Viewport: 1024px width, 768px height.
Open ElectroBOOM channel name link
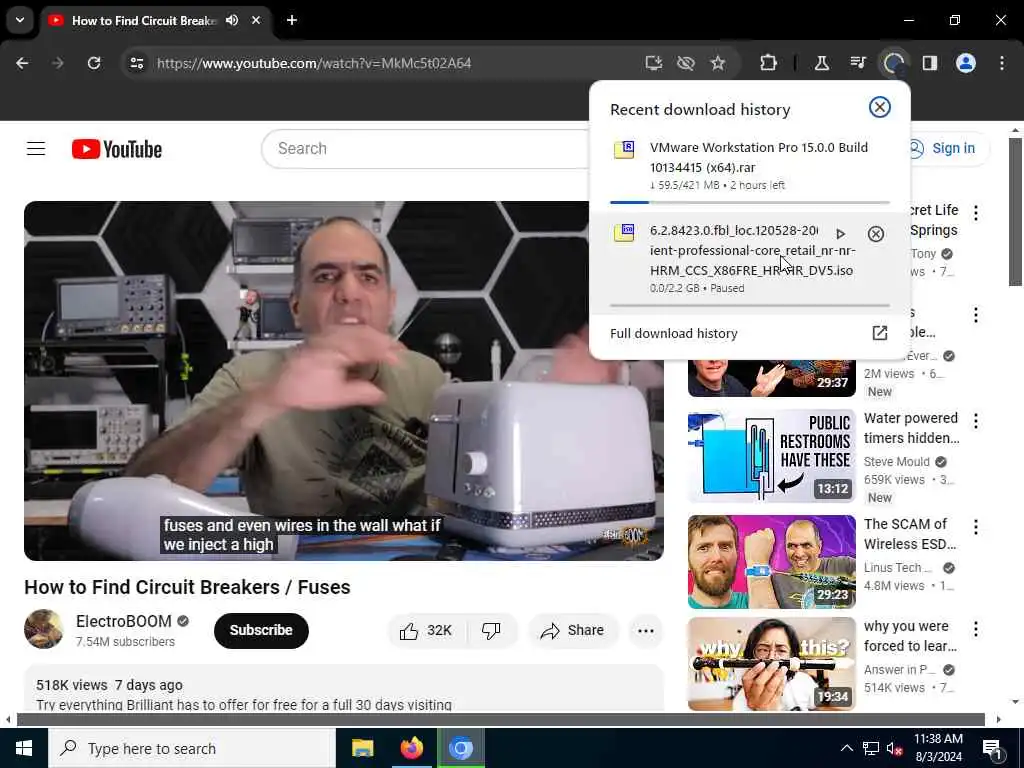[123, 621]
